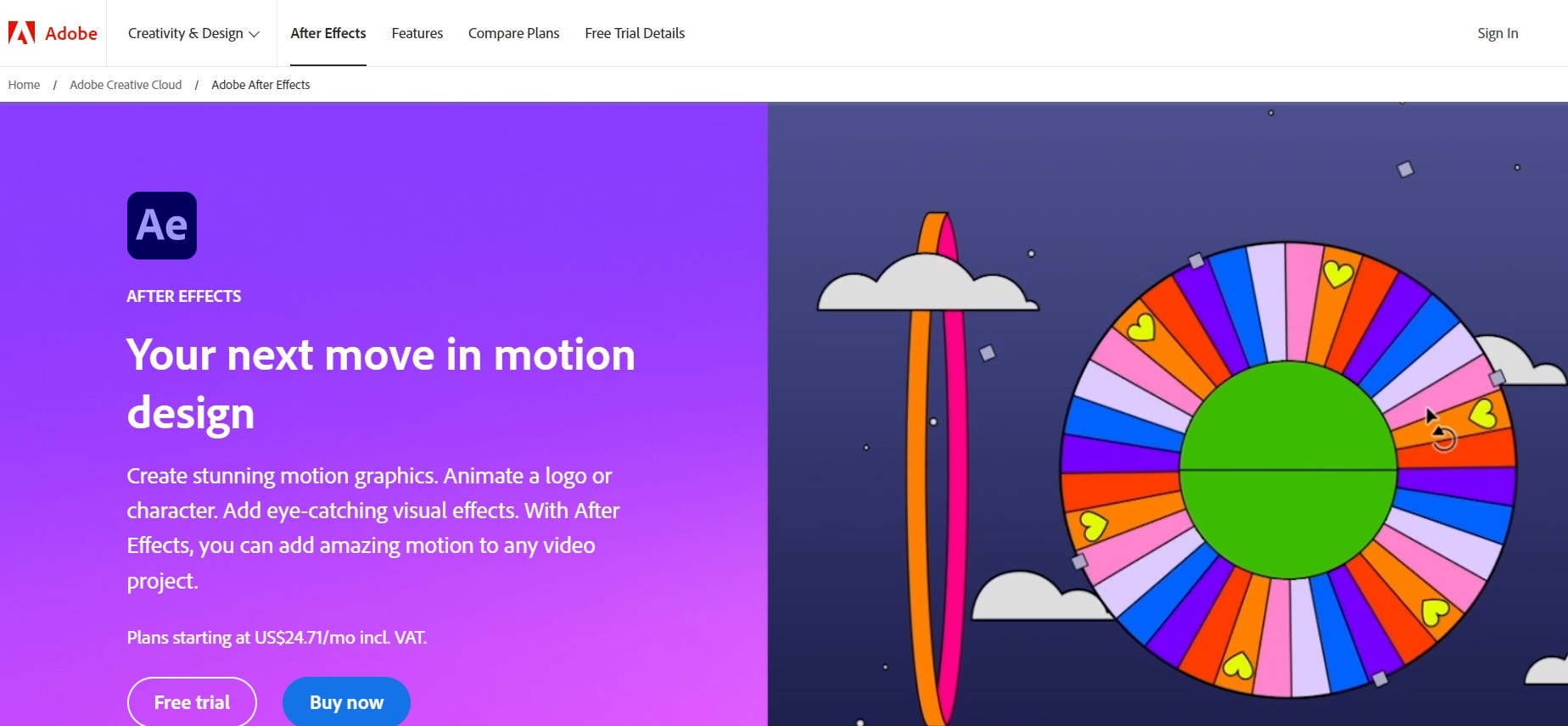The height and width of the screenshot is (726, 1568).
Task: Open Adobe Creative Cloud breadcrumb link
Action: (x=126, y=85)
